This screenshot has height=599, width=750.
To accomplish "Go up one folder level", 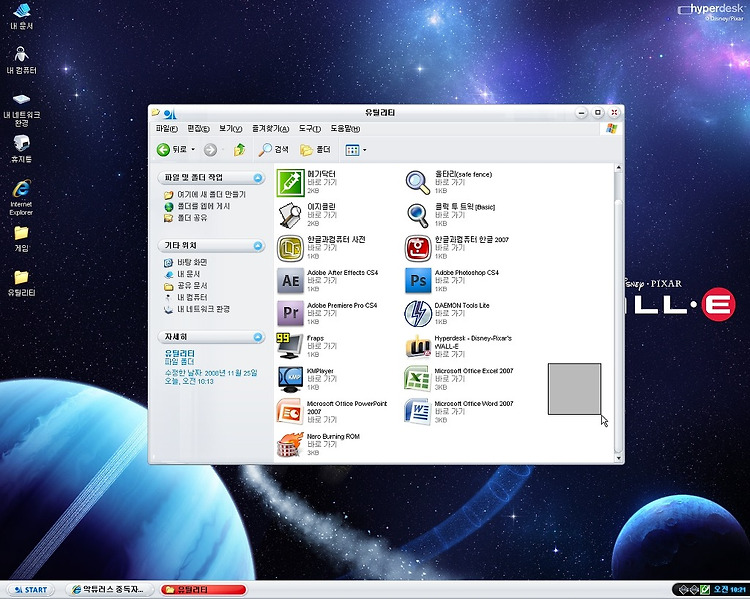I will (x=240, y=150).
